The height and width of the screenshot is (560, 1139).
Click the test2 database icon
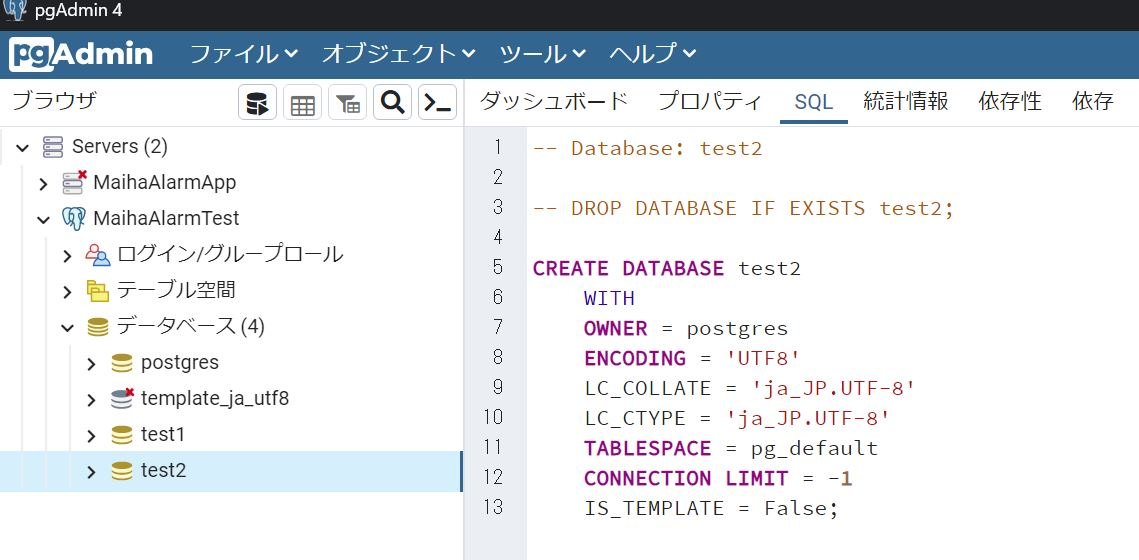(x=121, y=471)
